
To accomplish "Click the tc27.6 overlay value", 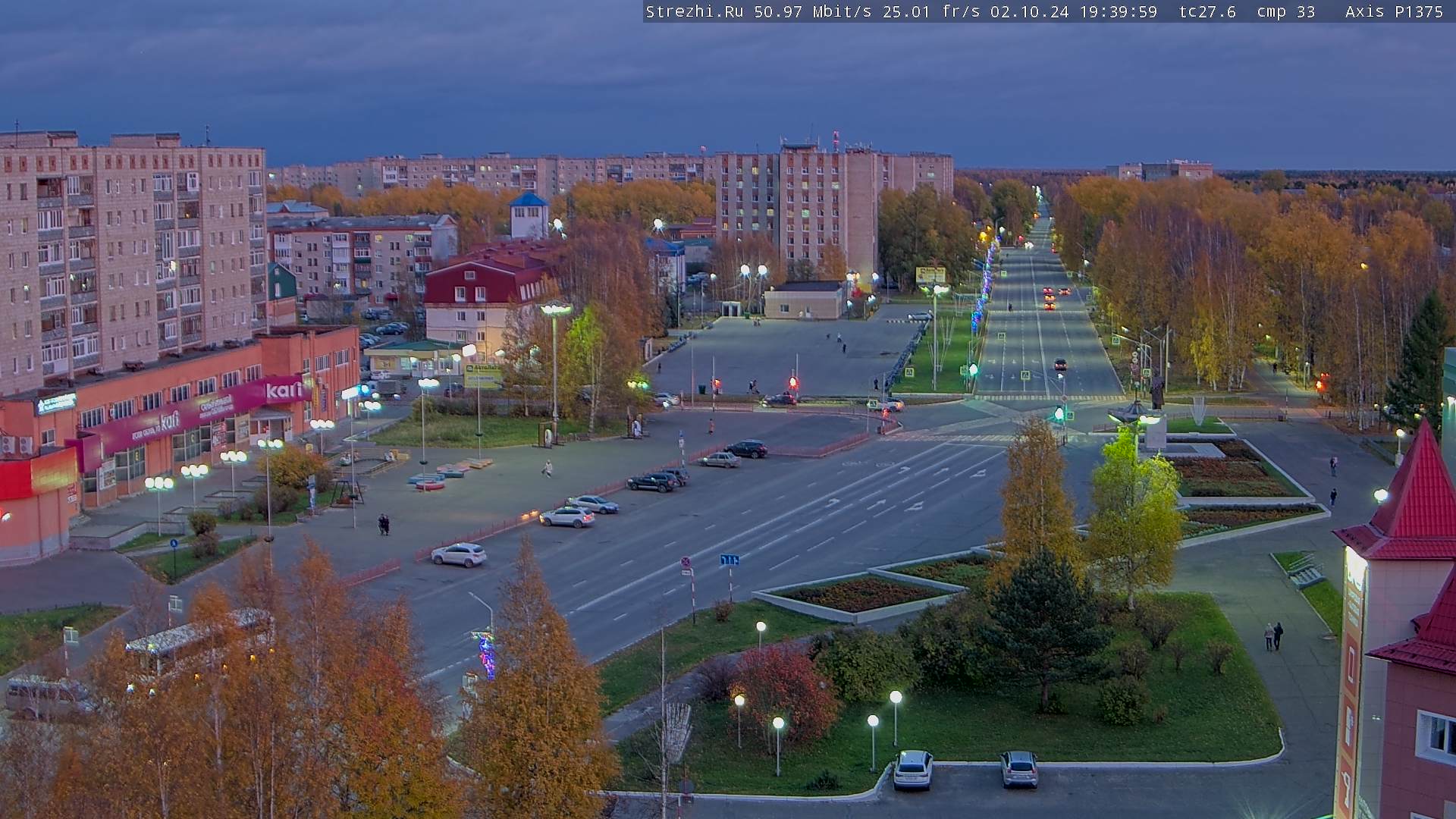I will click(1207, 11).
